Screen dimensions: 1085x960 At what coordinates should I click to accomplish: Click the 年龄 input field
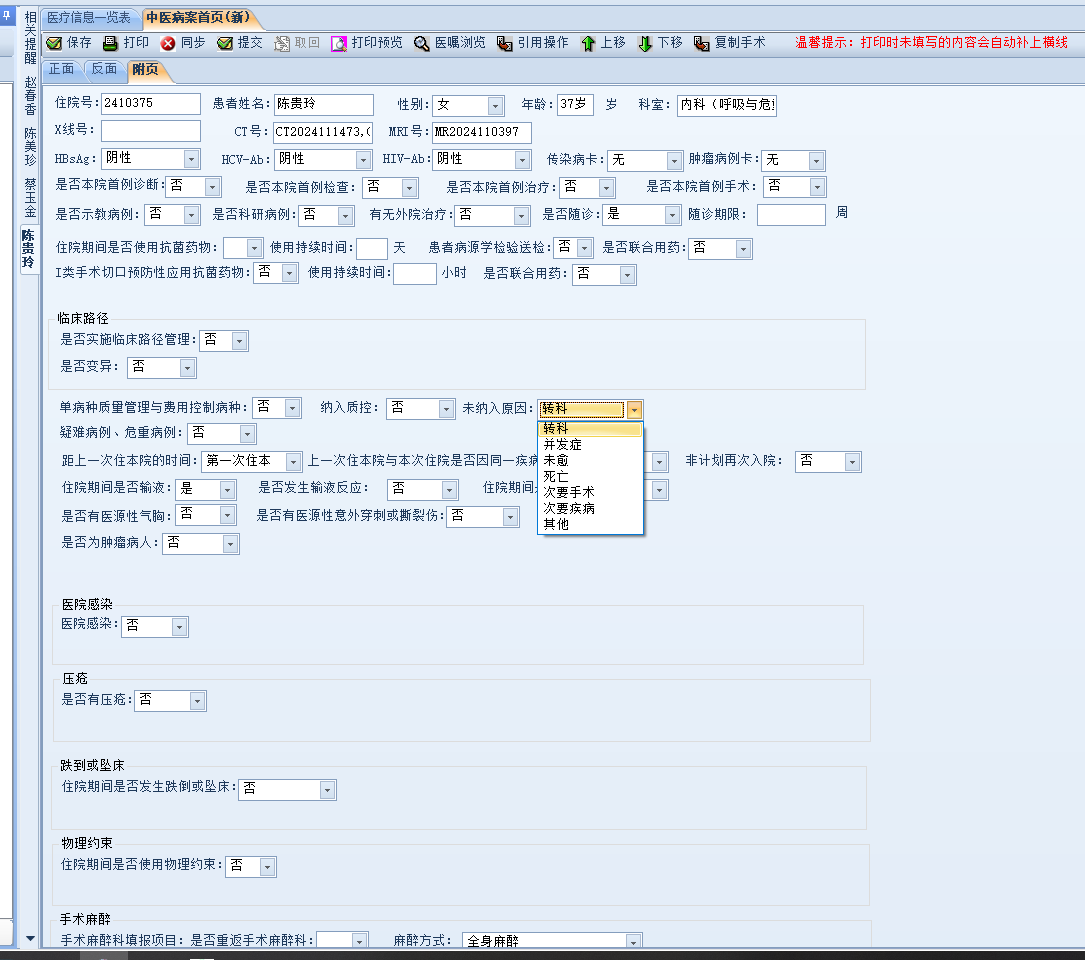pyautogui.click(x=576, y=105)
